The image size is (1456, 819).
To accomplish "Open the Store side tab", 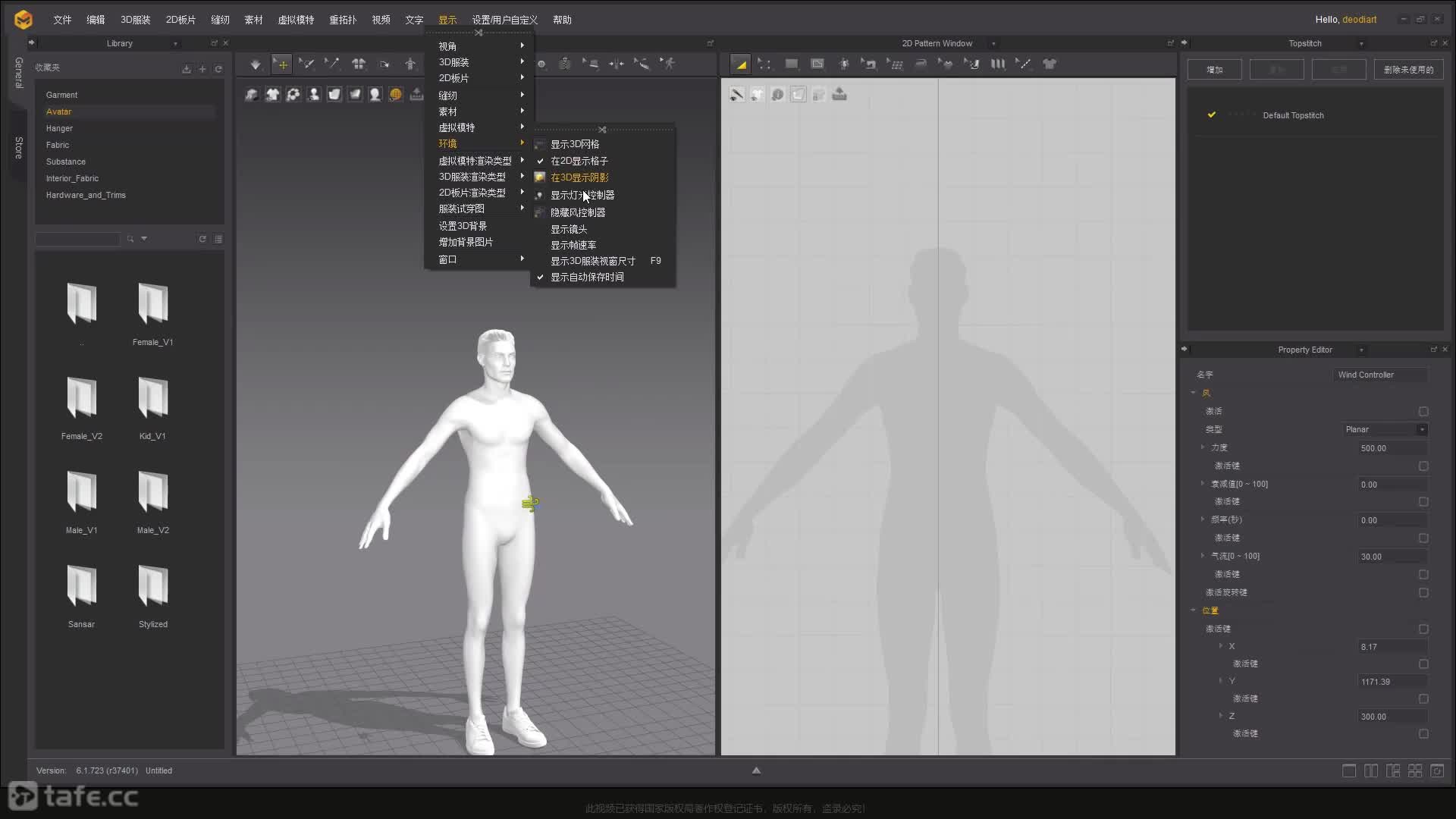I will (18, 148).
